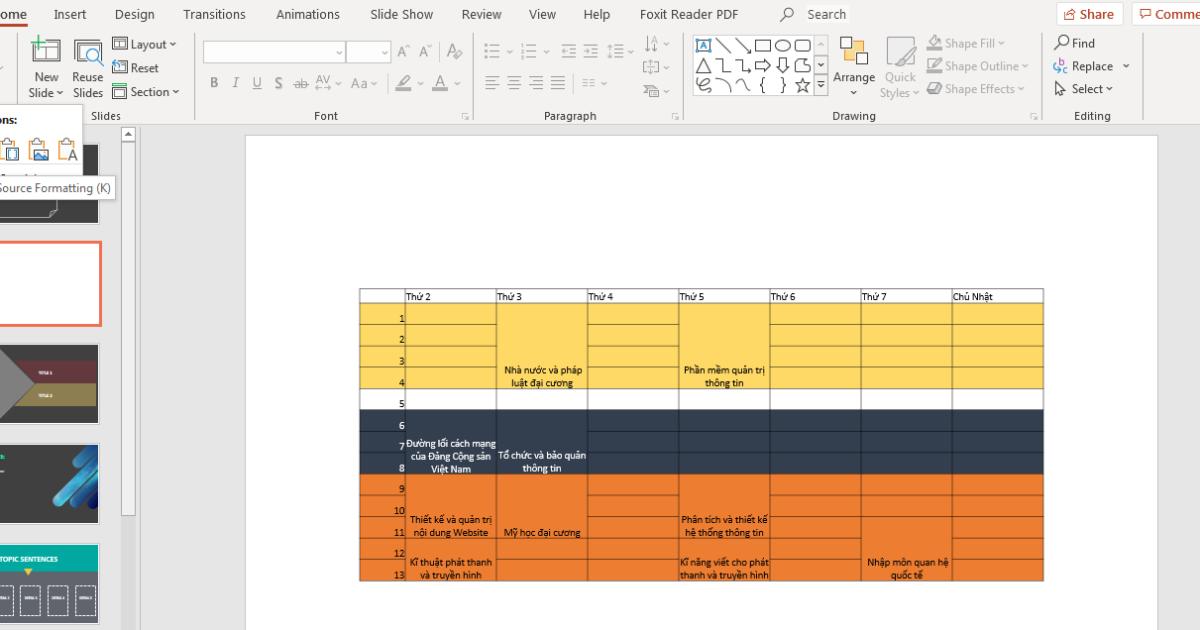Toggle bold formatting

click(x=213, y=83)
